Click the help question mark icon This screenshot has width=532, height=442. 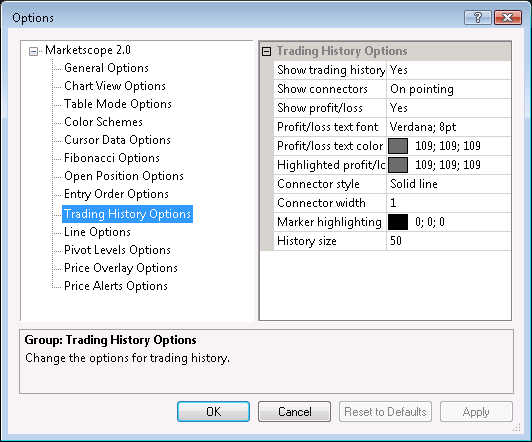[x=478, y=17]
